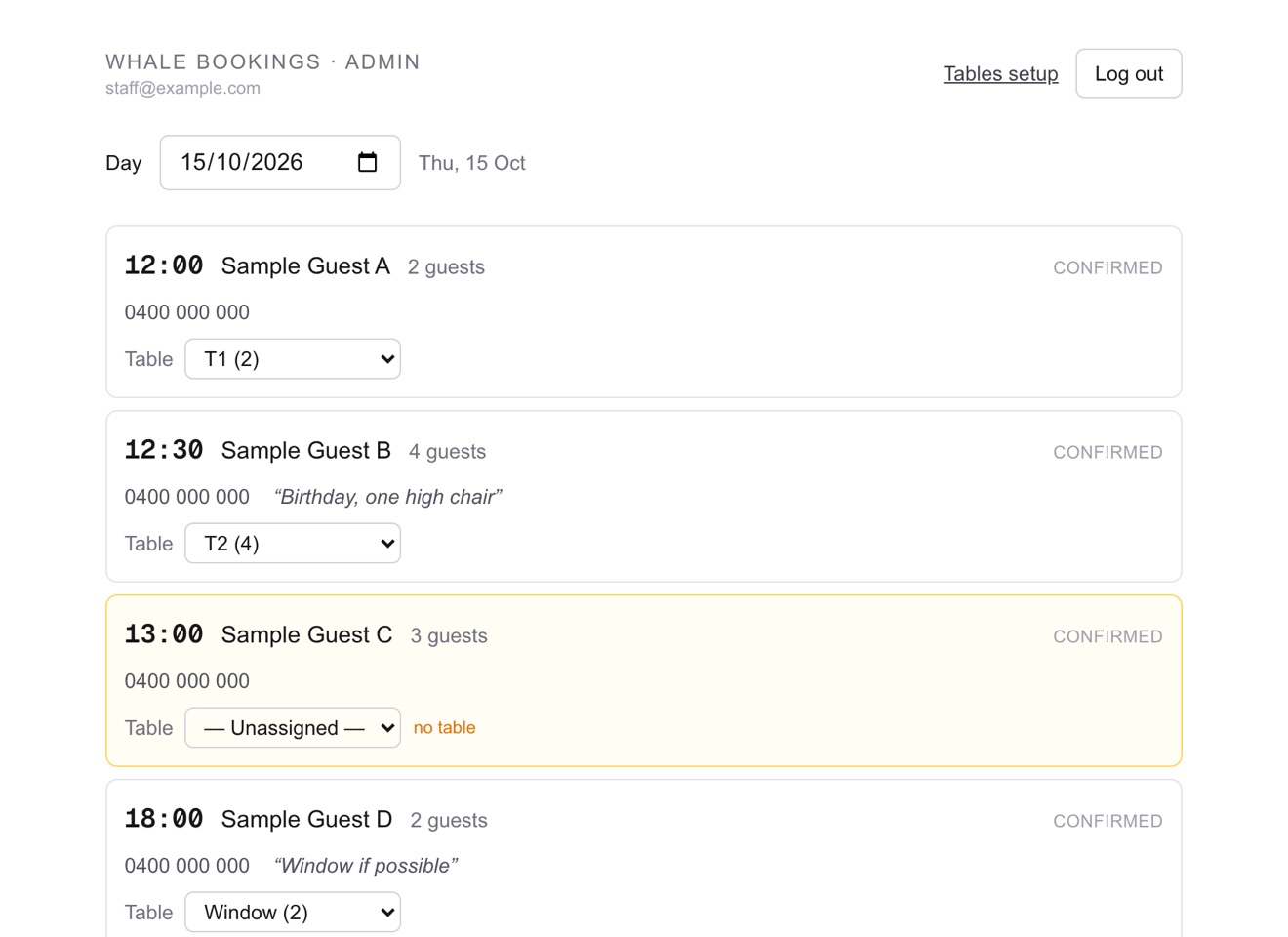Click the "Thu, 15 Oct" date label

[x=472, y=163]
